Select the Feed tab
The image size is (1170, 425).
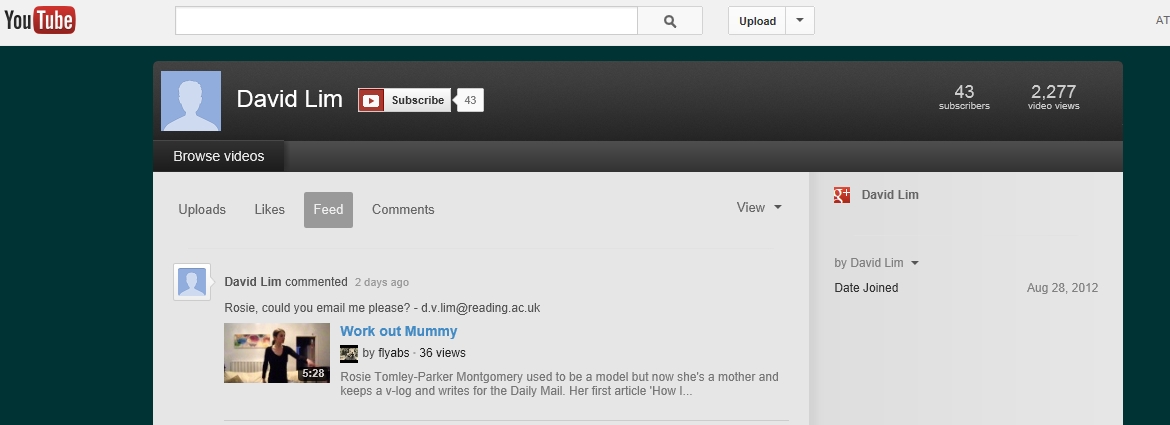(x=328, y=210)
